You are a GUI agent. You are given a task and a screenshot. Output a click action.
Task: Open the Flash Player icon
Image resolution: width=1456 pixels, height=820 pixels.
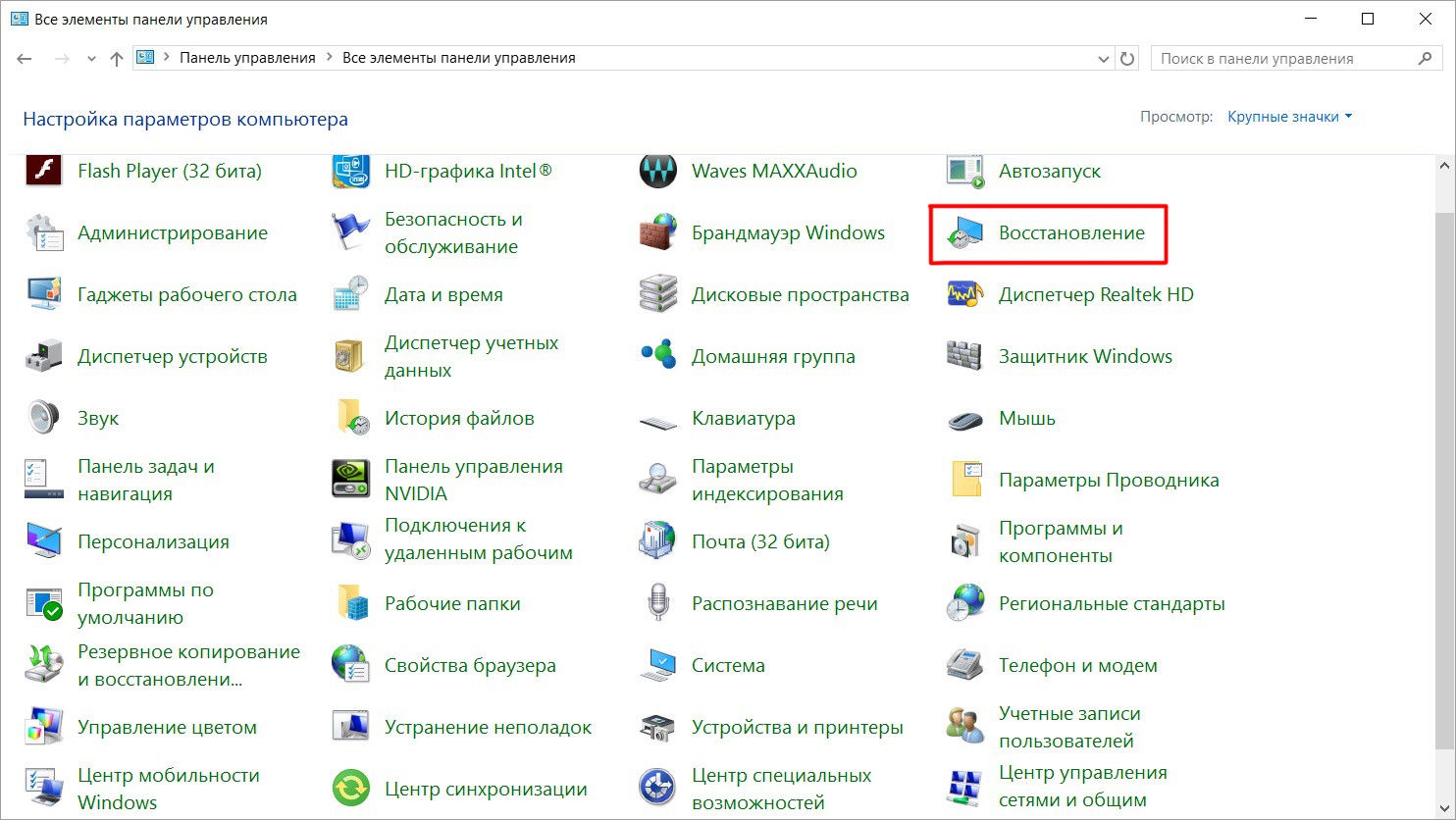coord(43,171)
